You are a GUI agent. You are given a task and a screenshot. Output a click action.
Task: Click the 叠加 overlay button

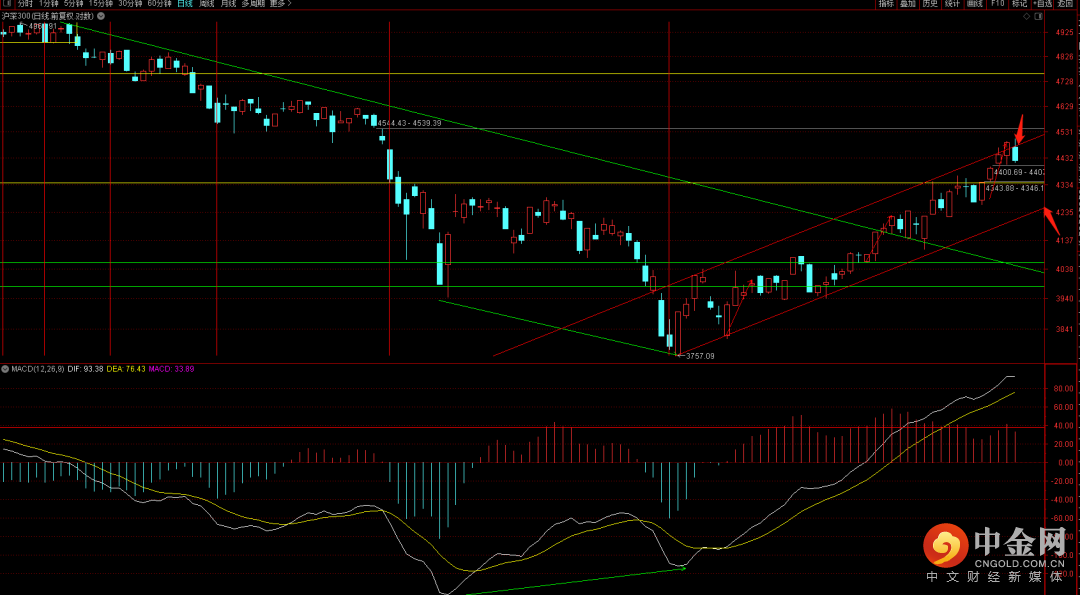click(908, 3)
